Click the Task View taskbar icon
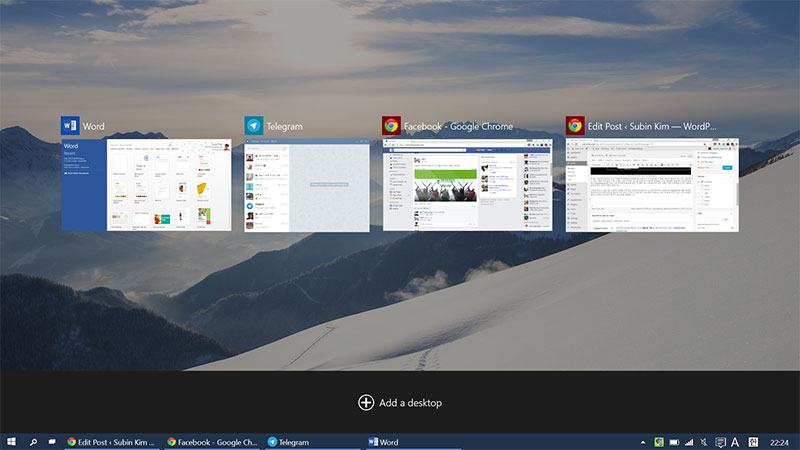 [x=51, y=441]
